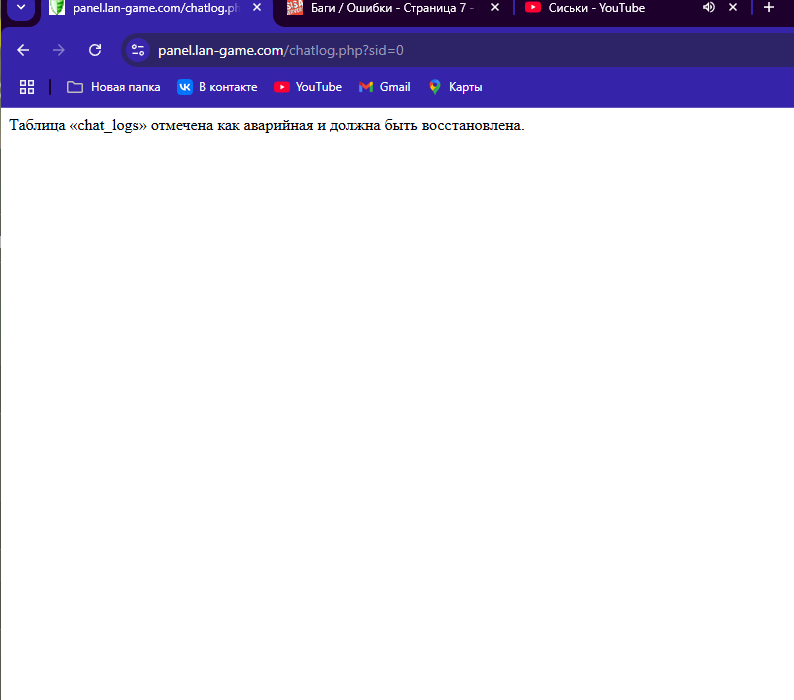View site information icon in address bar
Viewport: 794px width, 700px height.
tap(138, 50)
